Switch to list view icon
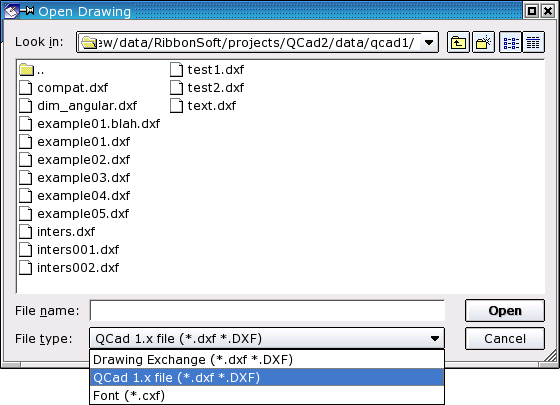The image size is (560, 405). point(511,42)
